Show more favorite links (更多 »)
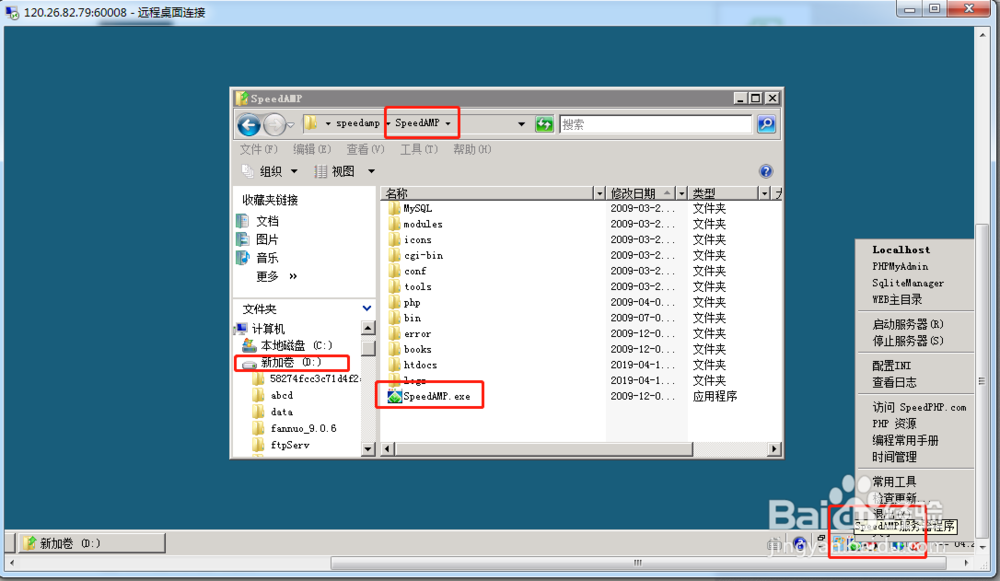The height and width of the screenshot is (581, 1000). point(276,276)
